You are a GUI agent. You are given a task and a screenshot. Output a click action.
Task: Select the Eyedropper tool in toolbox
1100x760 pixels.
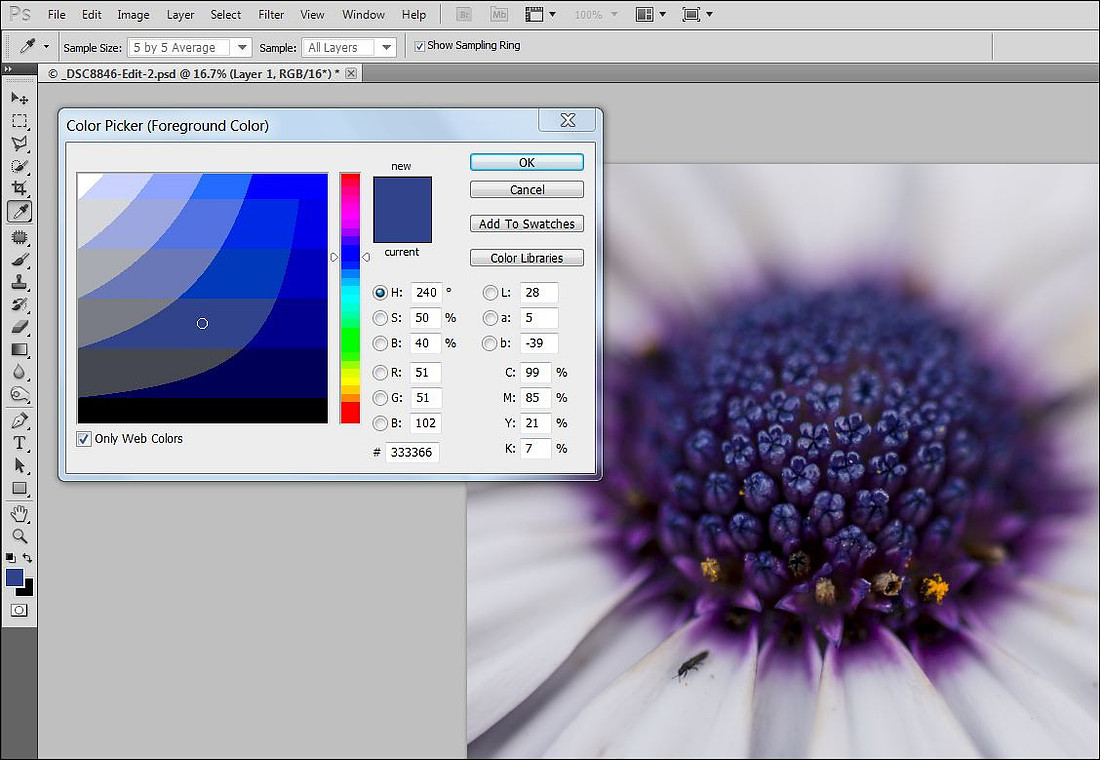(20, 211)
